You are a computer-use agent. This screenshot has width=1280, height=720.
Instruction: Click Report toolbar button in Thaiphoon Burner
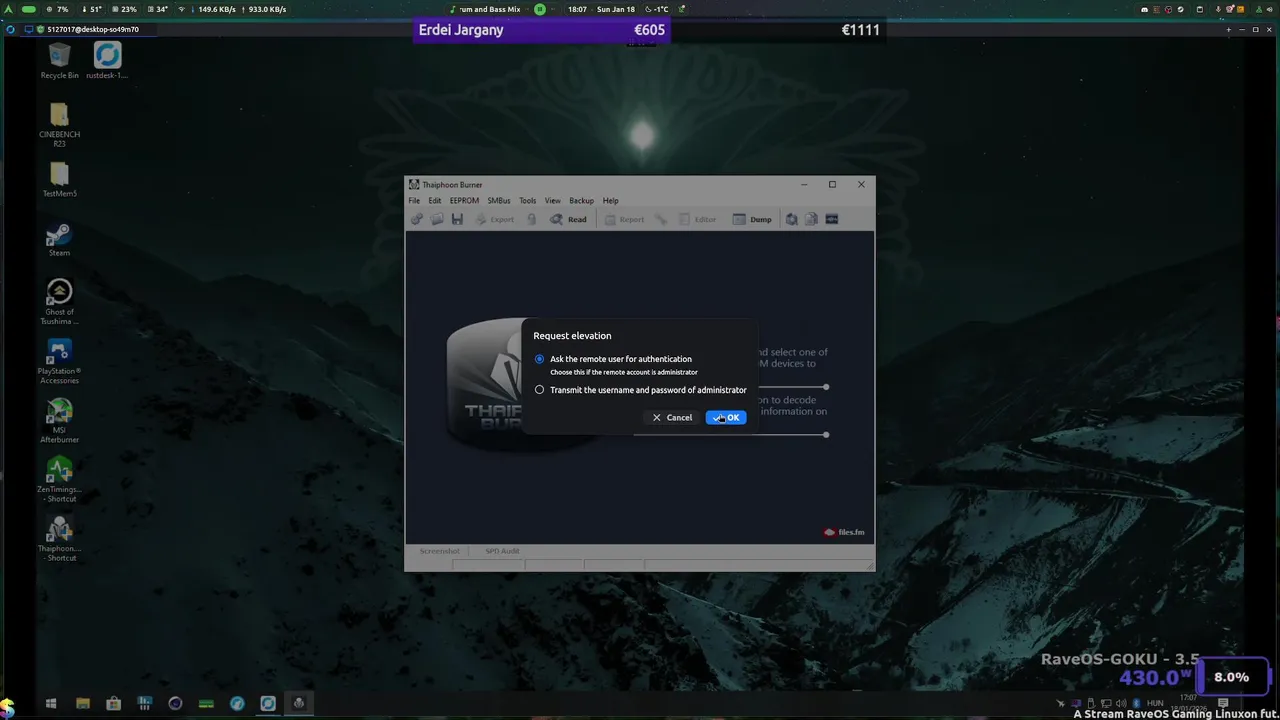click(x=624, y=219)
